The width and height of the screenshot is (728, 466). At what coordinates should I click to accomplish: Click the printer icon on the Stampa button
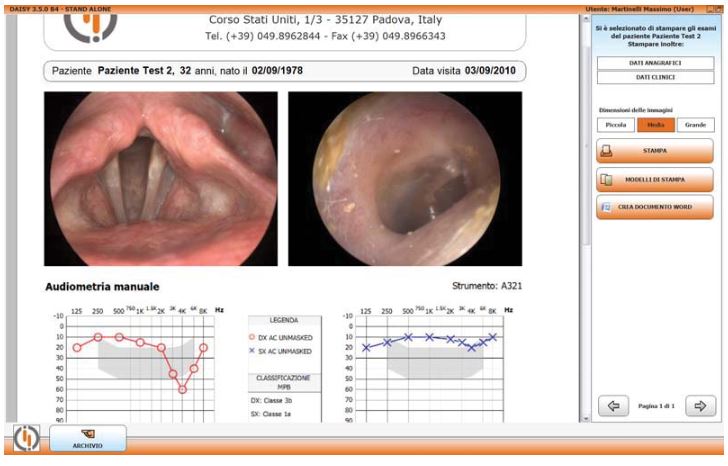point(606,152)
